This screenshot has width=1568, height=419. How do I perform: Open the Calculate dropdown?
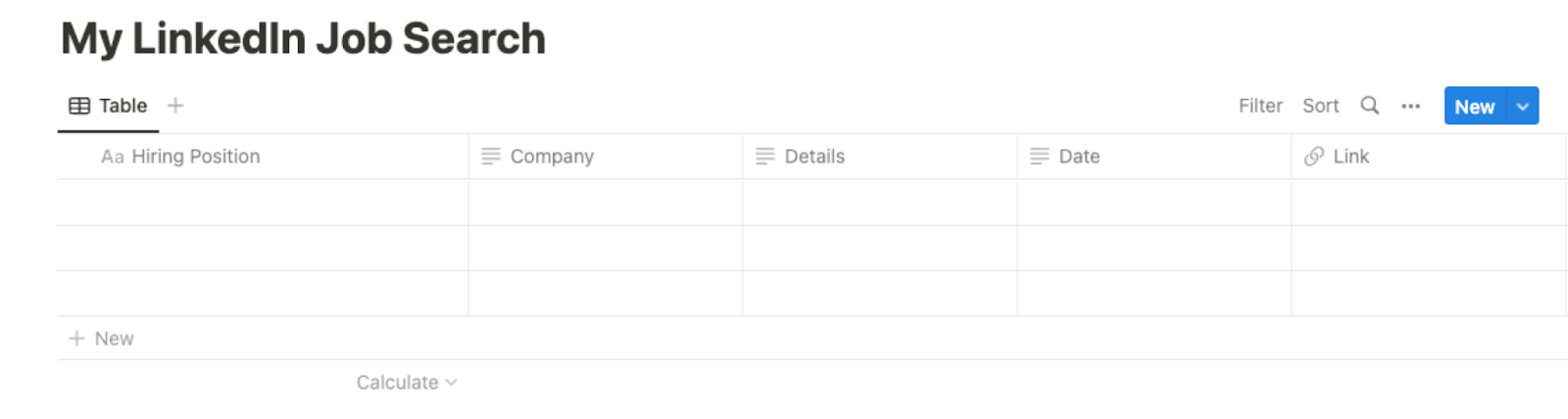406,383
